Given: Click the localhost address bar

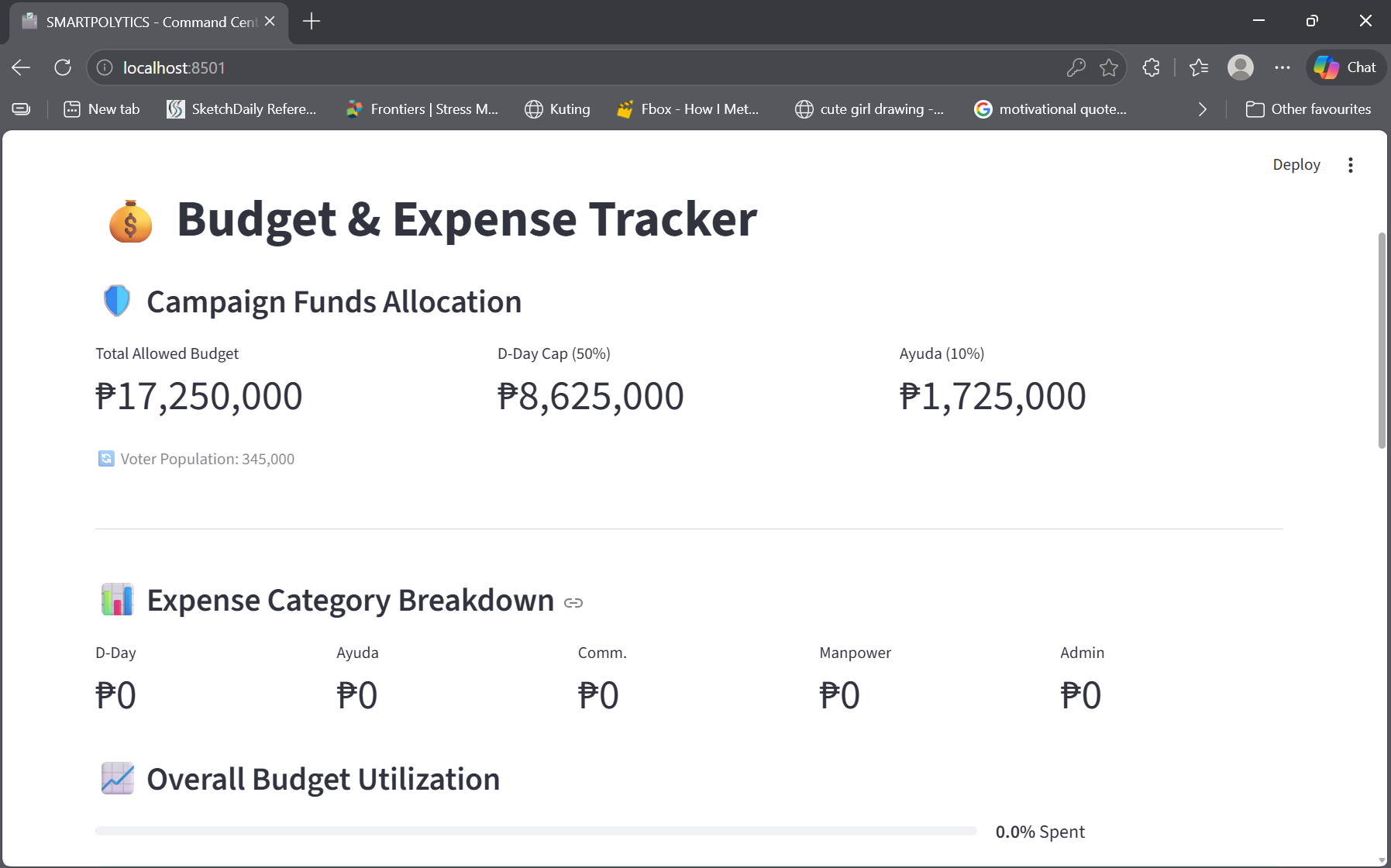Looking at the screenshot, I should pos(174,67).
